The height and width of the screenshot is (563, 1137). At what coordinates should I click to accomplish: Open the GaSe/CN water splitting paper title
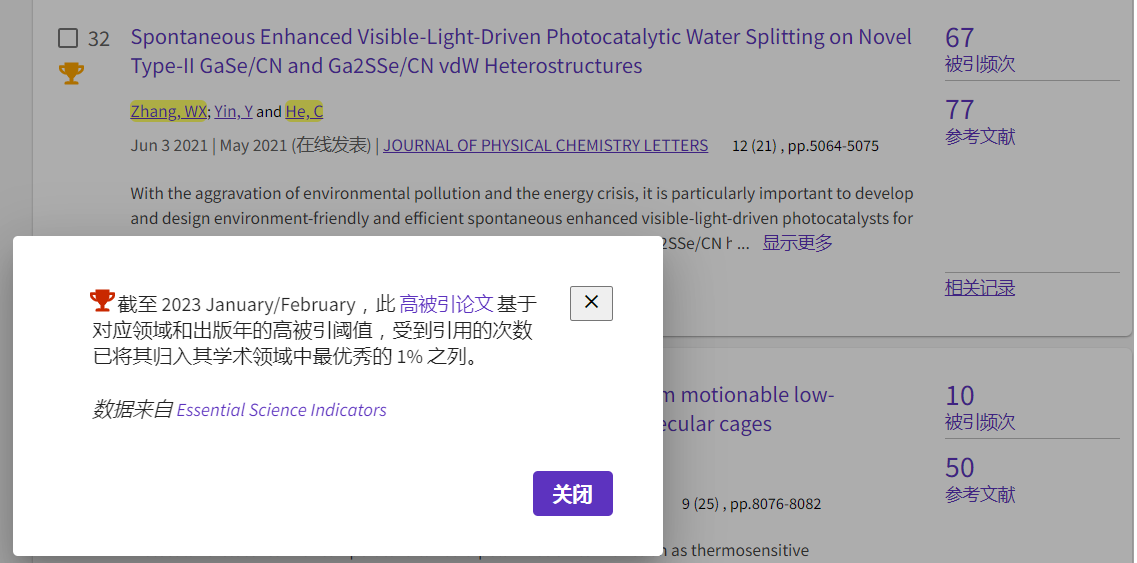[x=520, y=52]
